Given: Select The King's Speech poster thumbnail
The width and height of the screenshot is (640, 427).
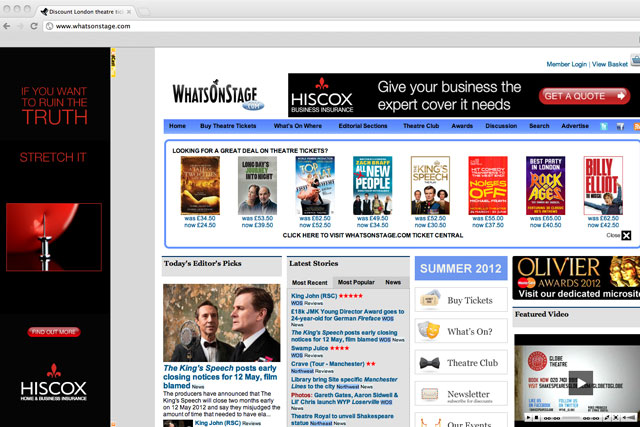Looking at the screenshot, I should coord(430,186).
